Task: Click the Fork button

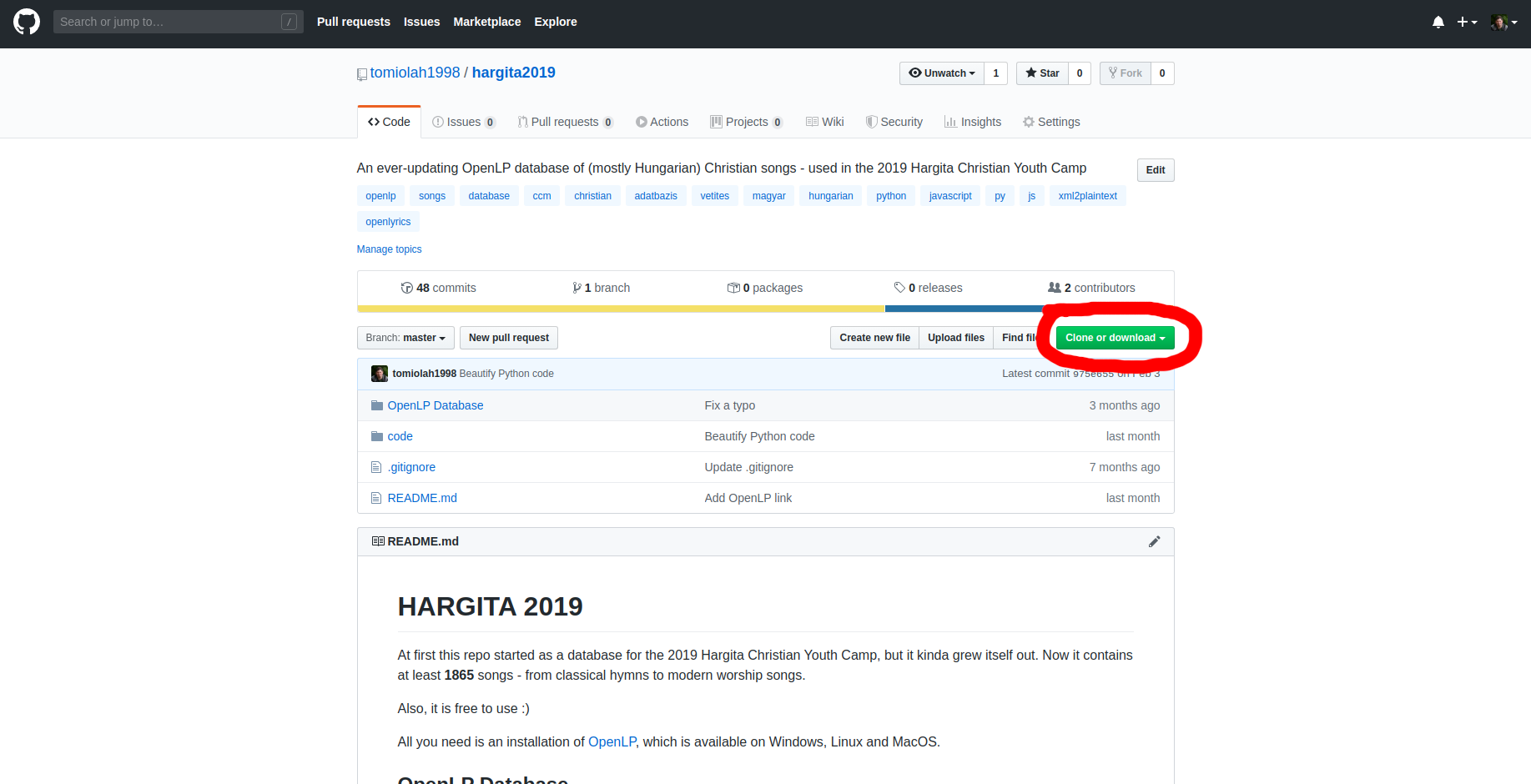Action: [x=1126, y=73]
